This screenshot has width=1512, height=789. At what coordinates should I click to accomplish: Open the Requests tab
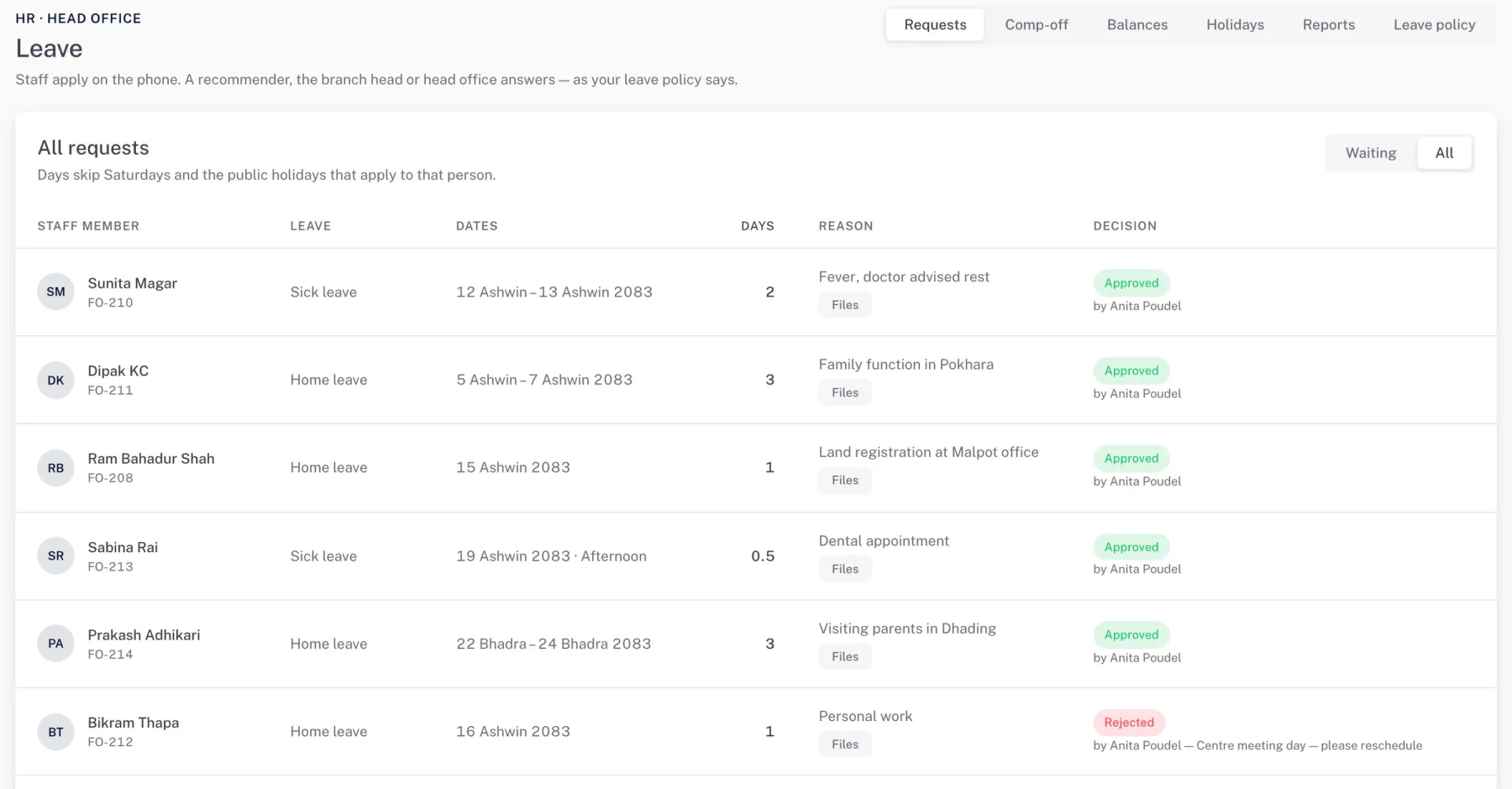[935, 25]
